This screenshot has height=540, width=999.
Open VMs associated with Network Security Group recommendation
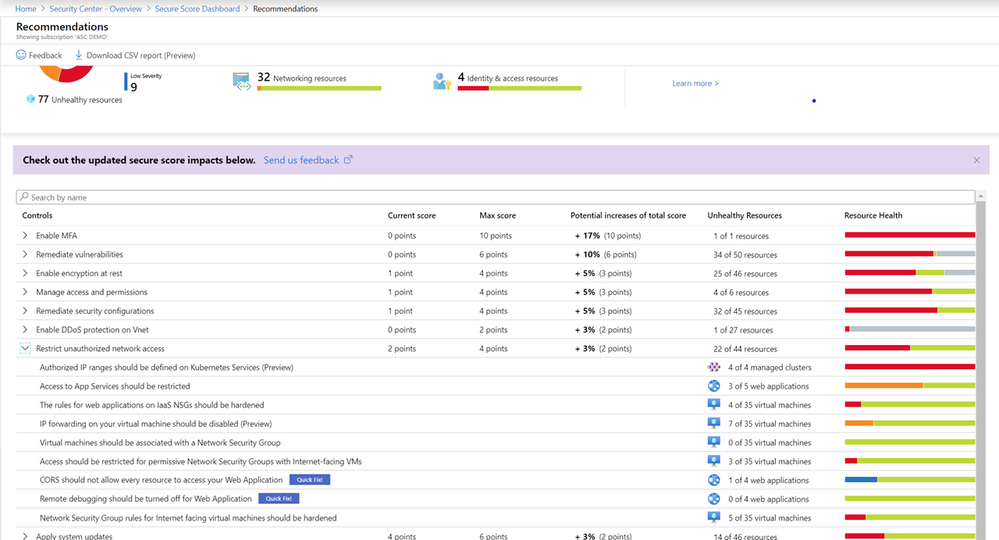coord(160,443)
